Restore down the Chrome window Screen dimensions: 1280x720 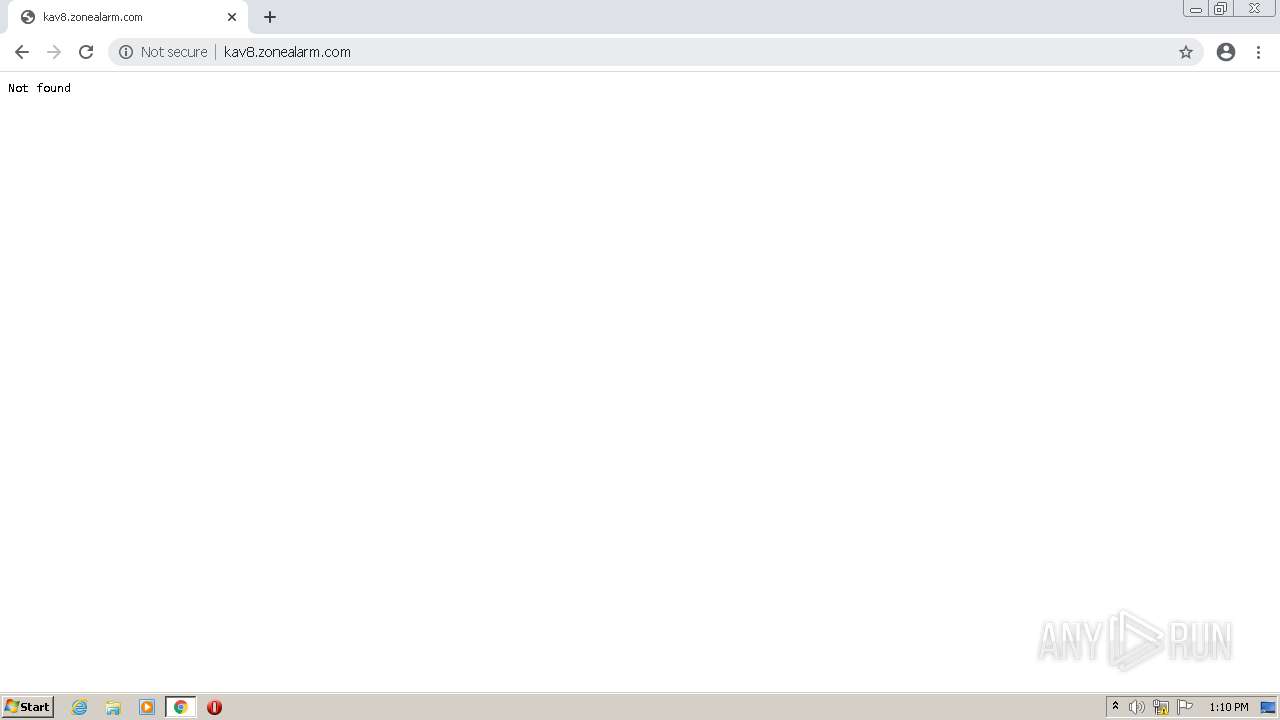1221,9
